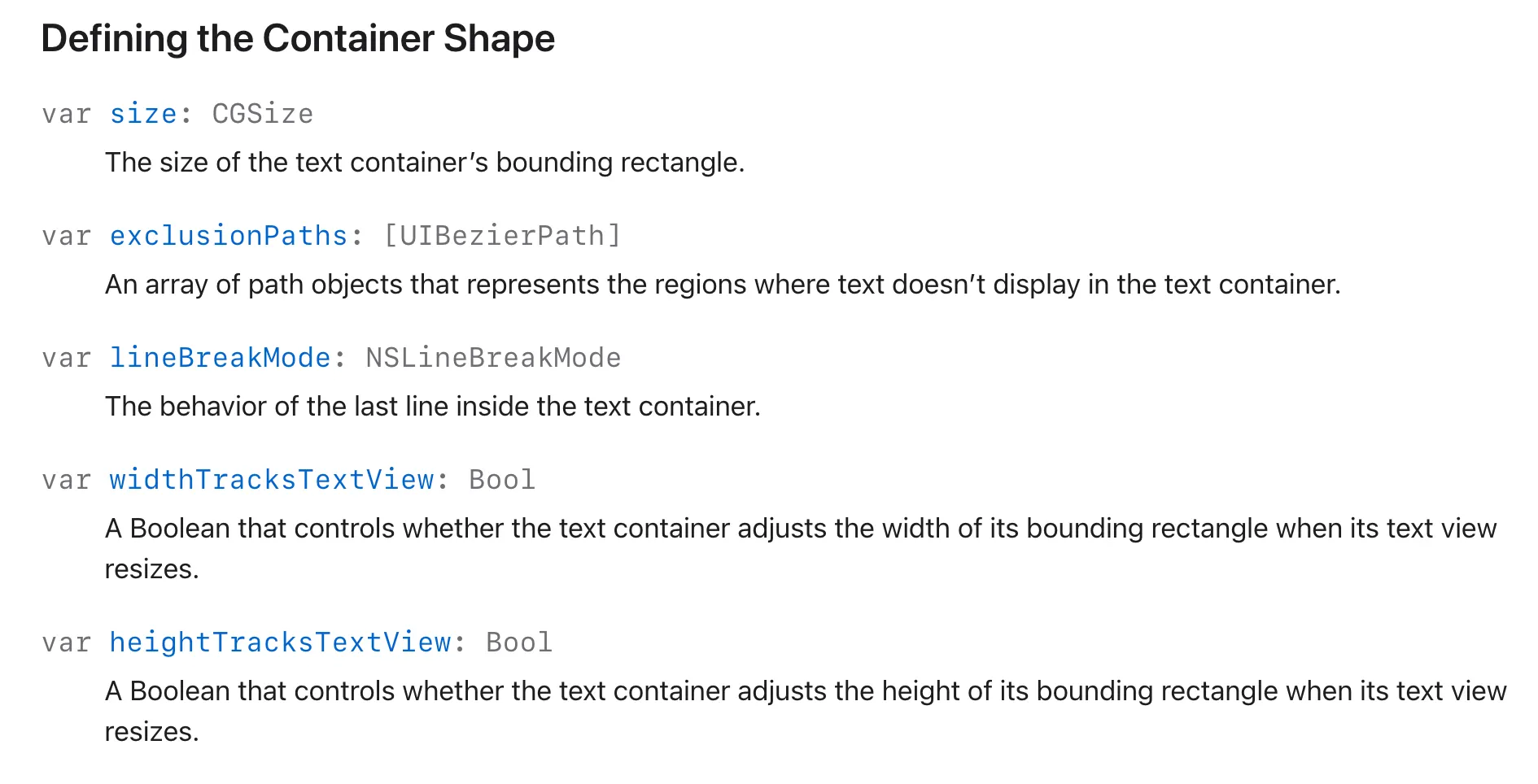The height and width of the screenshot is (784, 1538).
Task: Click the var keyword before size
Action: (66, 114)
